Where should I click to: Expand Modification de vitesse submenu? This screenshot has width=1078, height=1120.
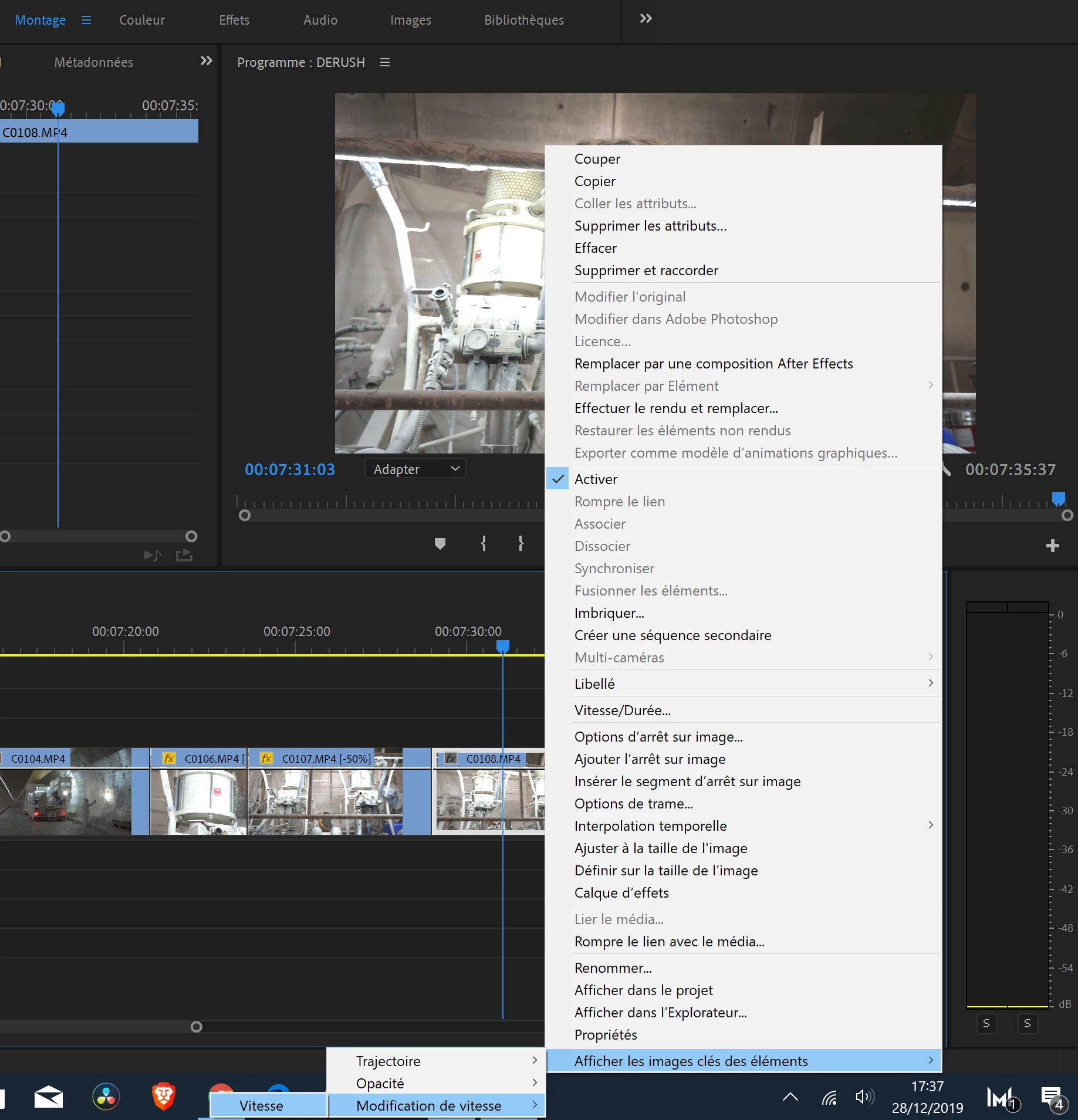click(x=436, y=1105)
